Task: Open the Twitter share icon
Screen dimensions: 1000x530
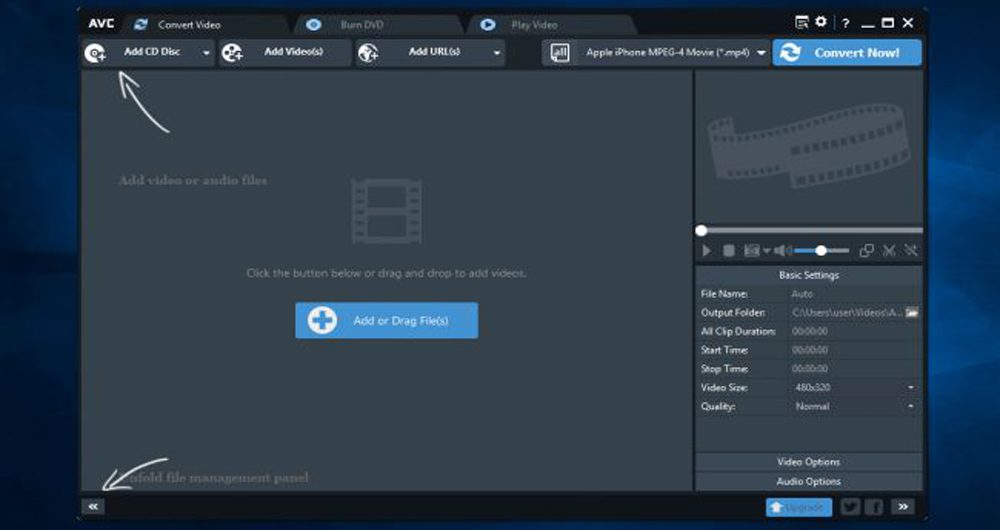Action: 850,507
